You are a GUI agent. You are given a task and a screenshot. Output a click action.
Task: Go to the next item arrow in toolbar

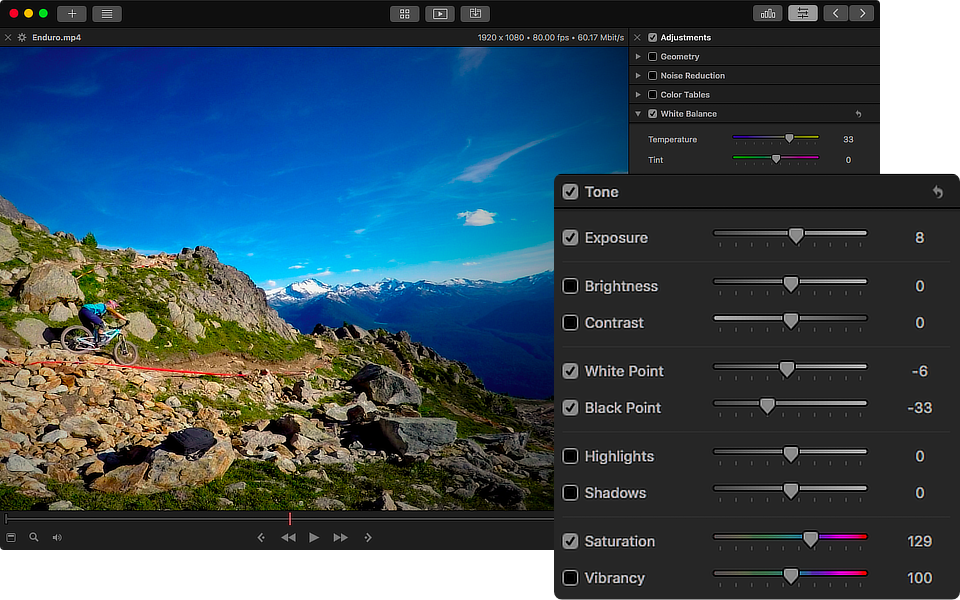pyautogui.click(x=862, y=13)
